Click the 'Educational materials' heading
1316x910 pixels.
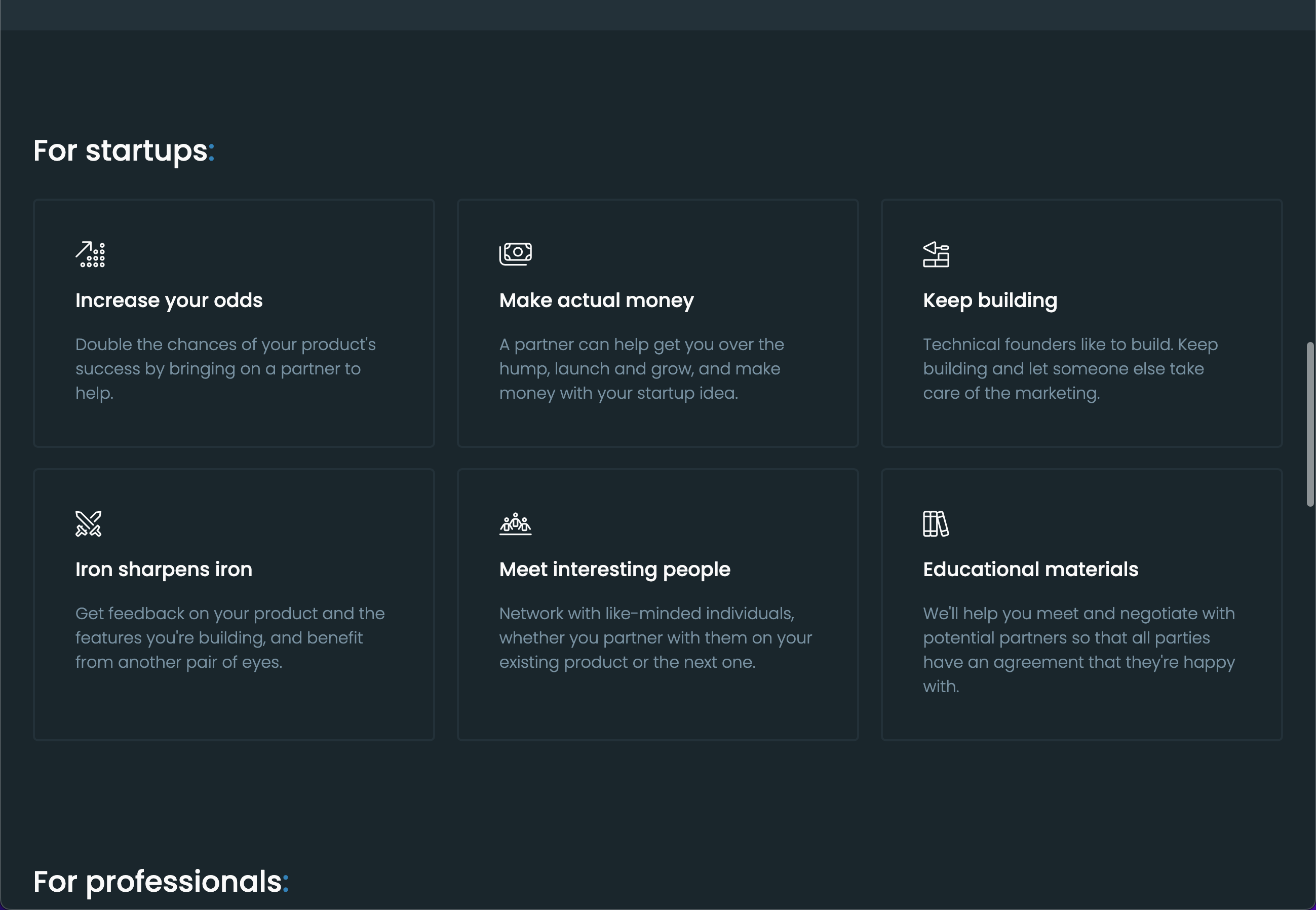point(1030,570)
